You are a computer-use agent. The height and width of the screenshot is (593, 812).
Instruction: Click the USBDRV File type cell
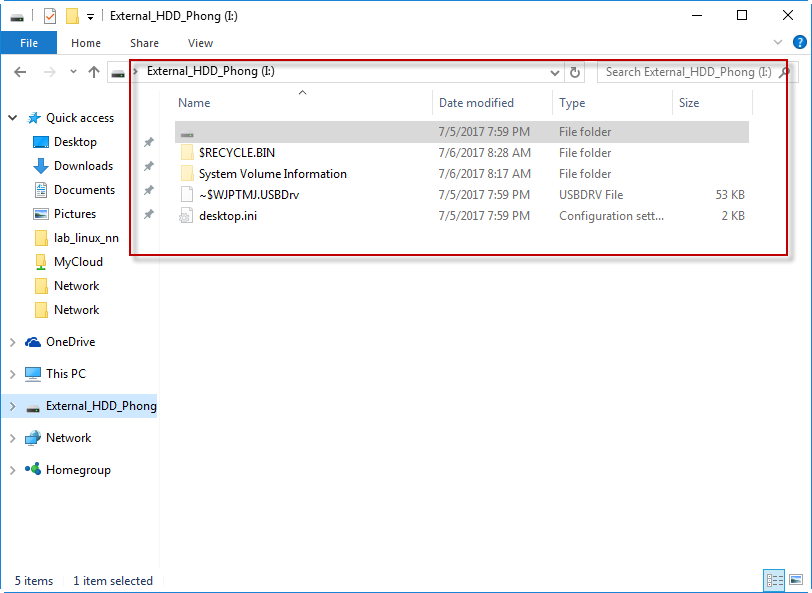591,195
